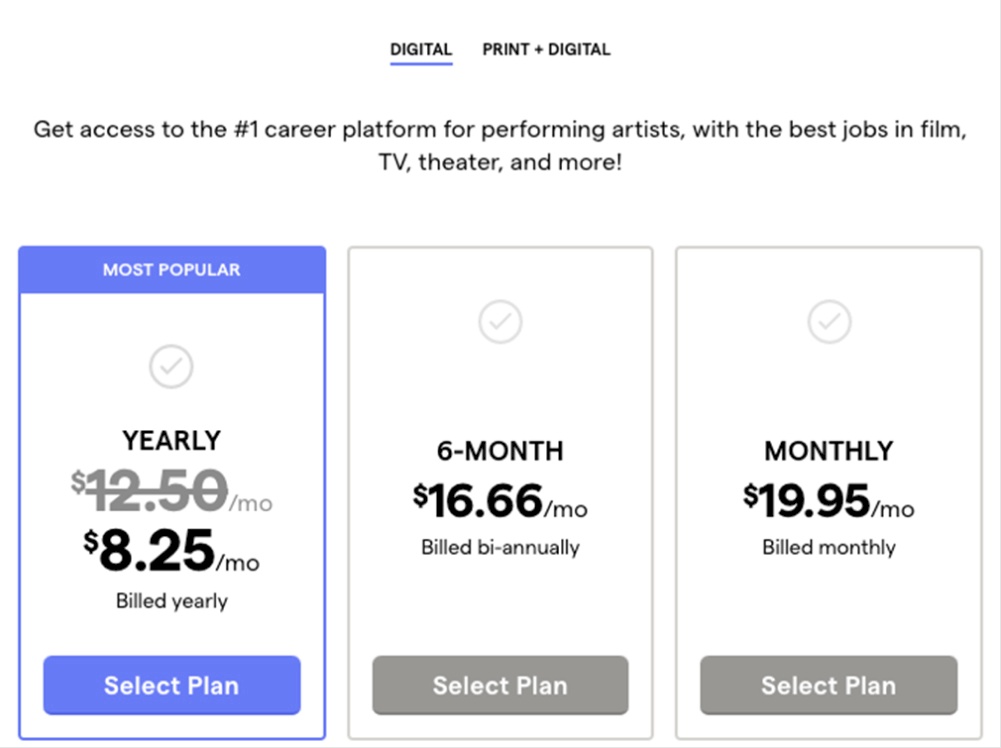Click the Billed bi-annually label

[x=500, y=547]
